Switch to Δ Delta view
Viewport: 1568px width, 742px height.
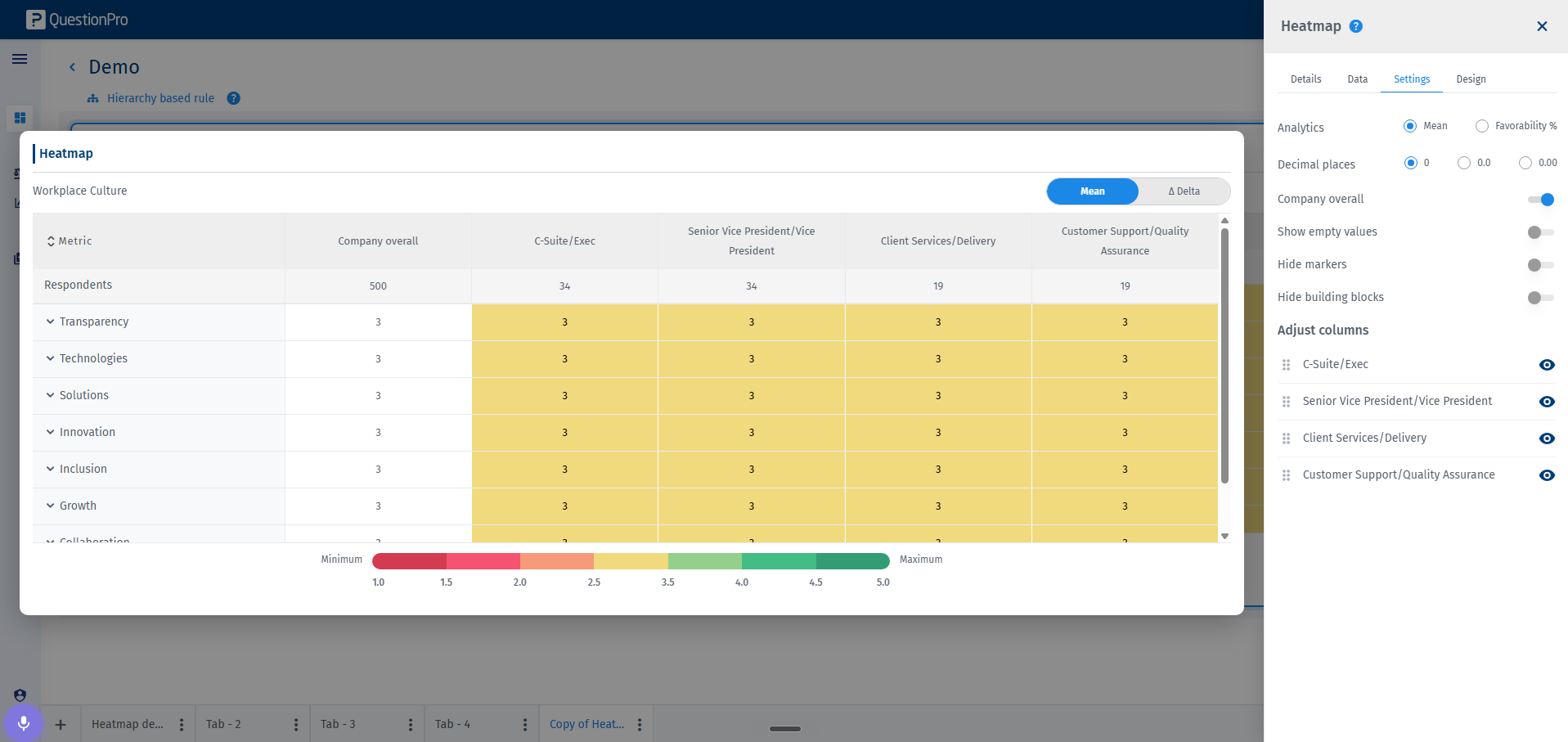pyautogui.click(x=1184, y=191)
